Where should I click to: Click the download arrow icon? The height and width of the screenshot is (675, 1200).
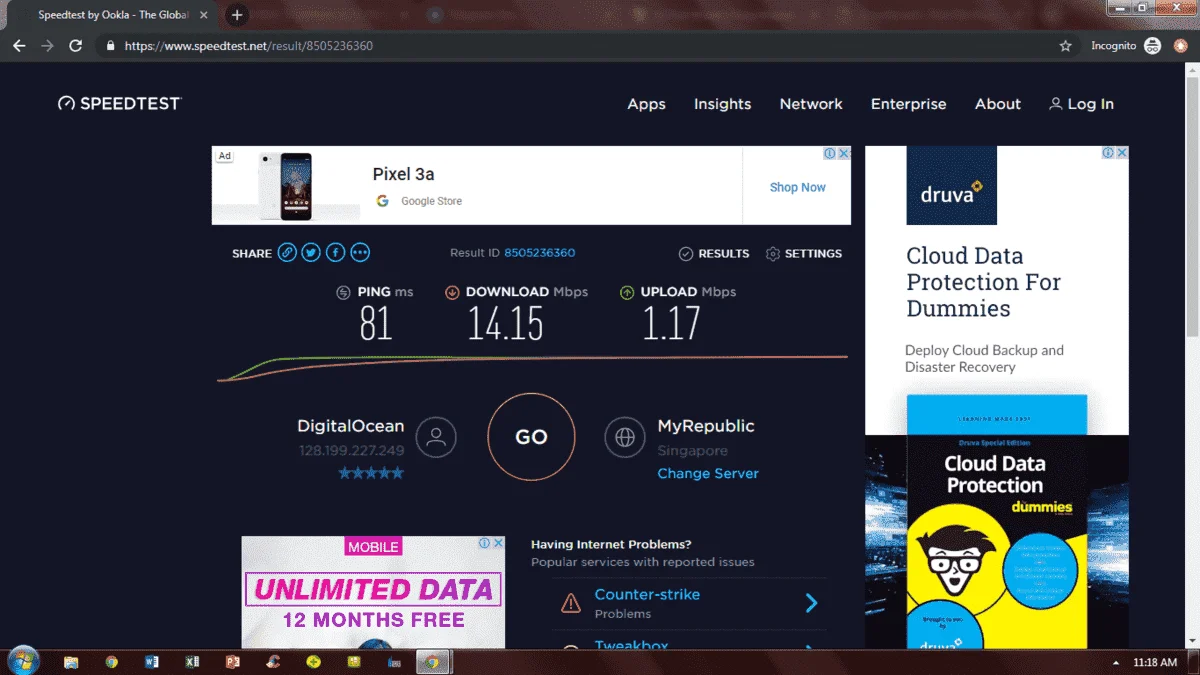click(451, 292)
